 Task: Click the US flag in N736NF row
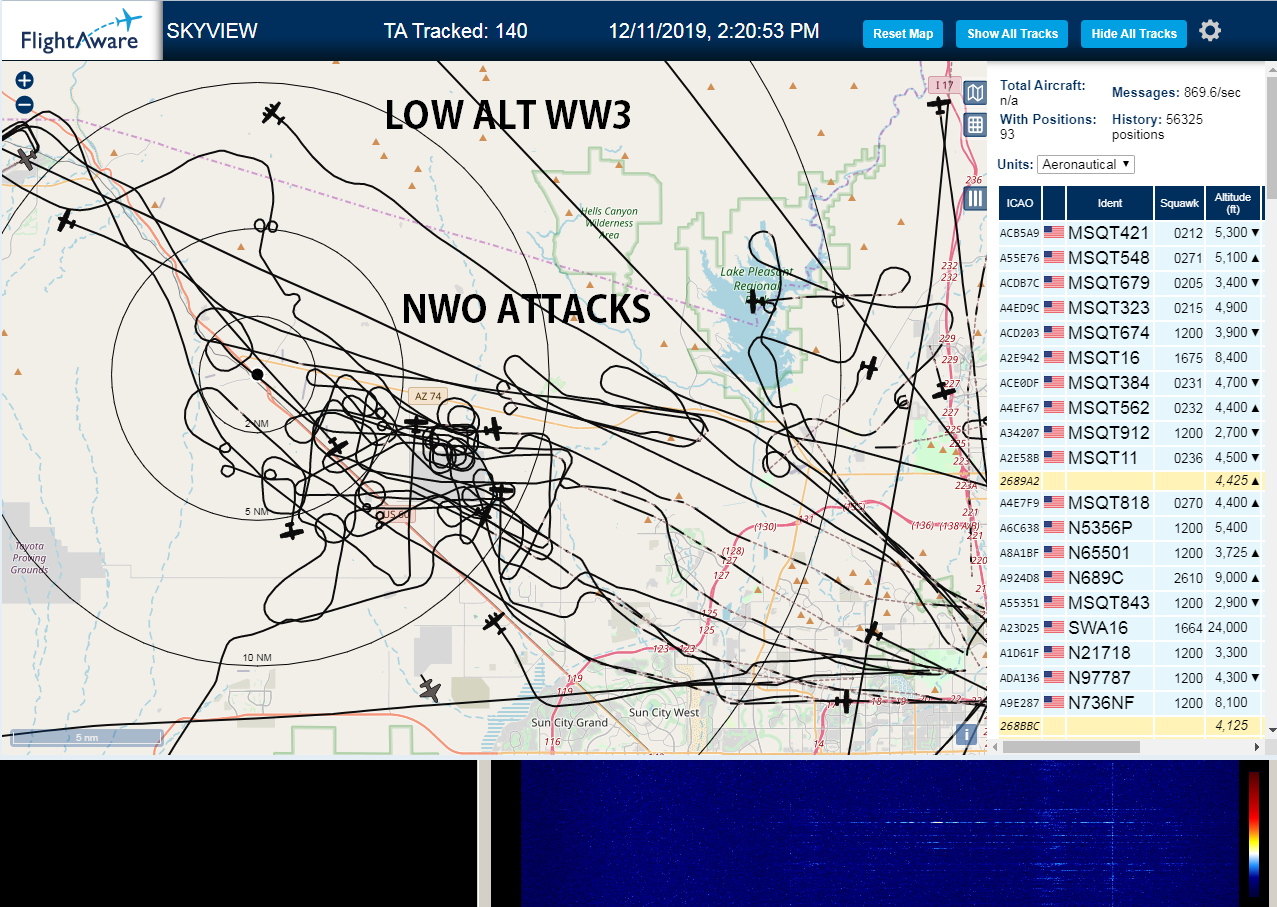(1054, 702)
